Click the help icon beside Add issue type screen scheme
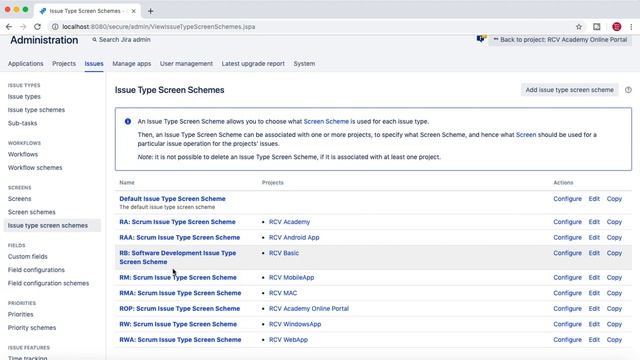Viewport: 640px width, 360px height. pos(628,90)
